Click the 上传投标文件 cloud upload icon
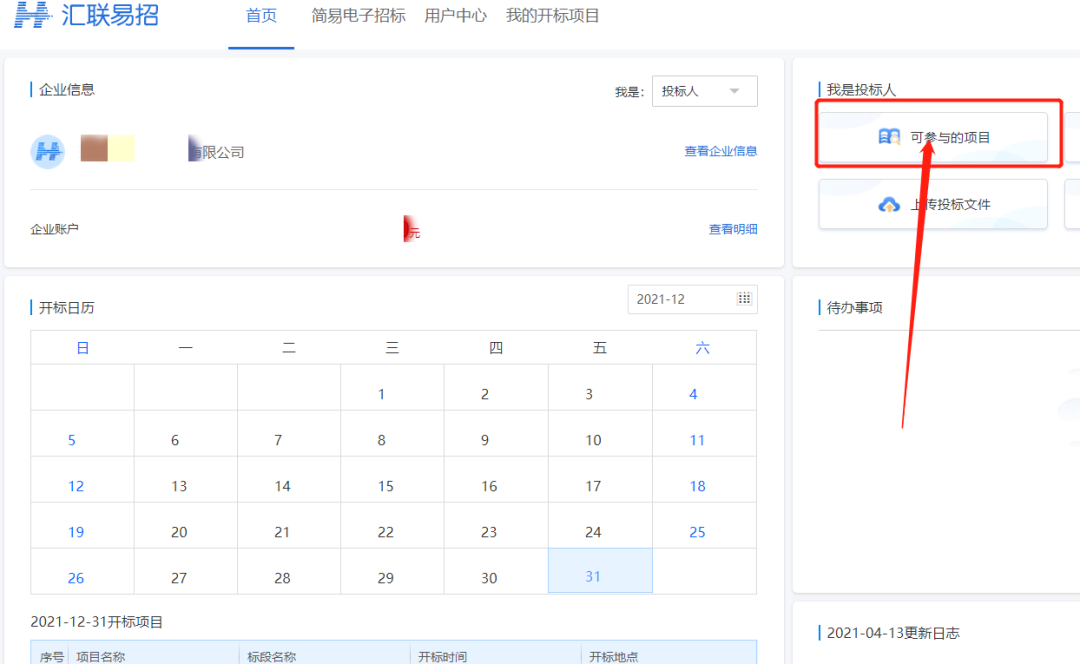This screenshot has height=664, width=1080. pyautogui.click(x=889, y=204)
